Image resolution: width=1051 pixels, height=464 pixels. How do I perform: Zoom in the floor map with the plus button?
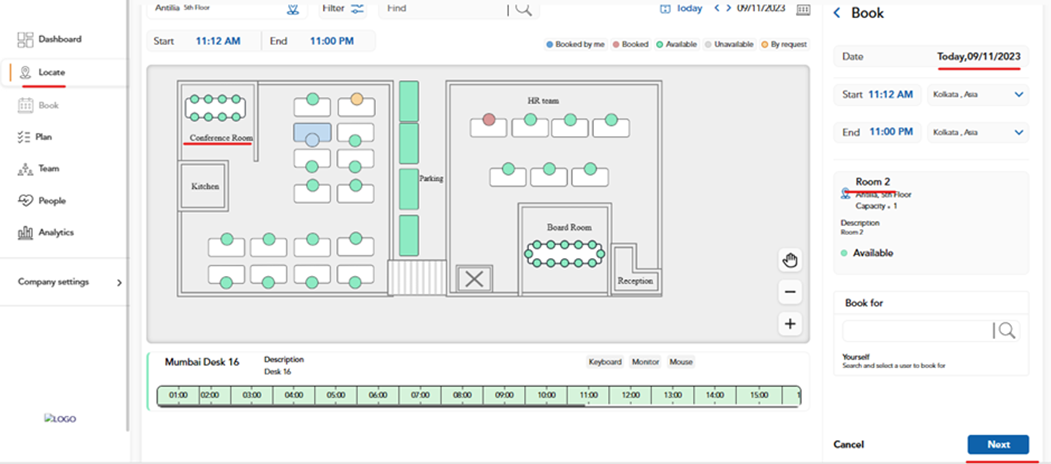coord(790,324)
